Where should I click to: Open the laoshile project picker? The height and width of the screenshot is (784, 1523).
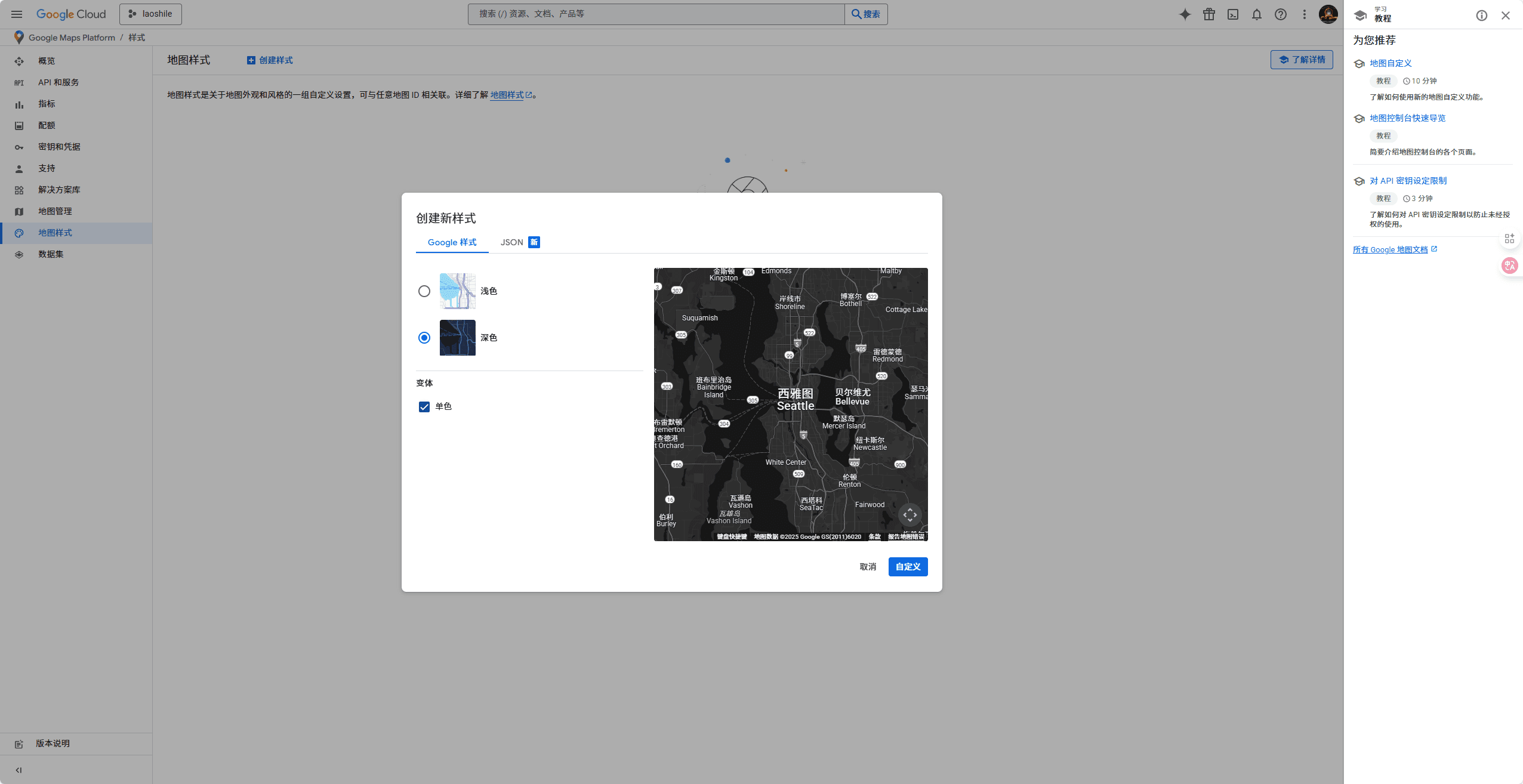pyautogui.click(x=150, y=14)
